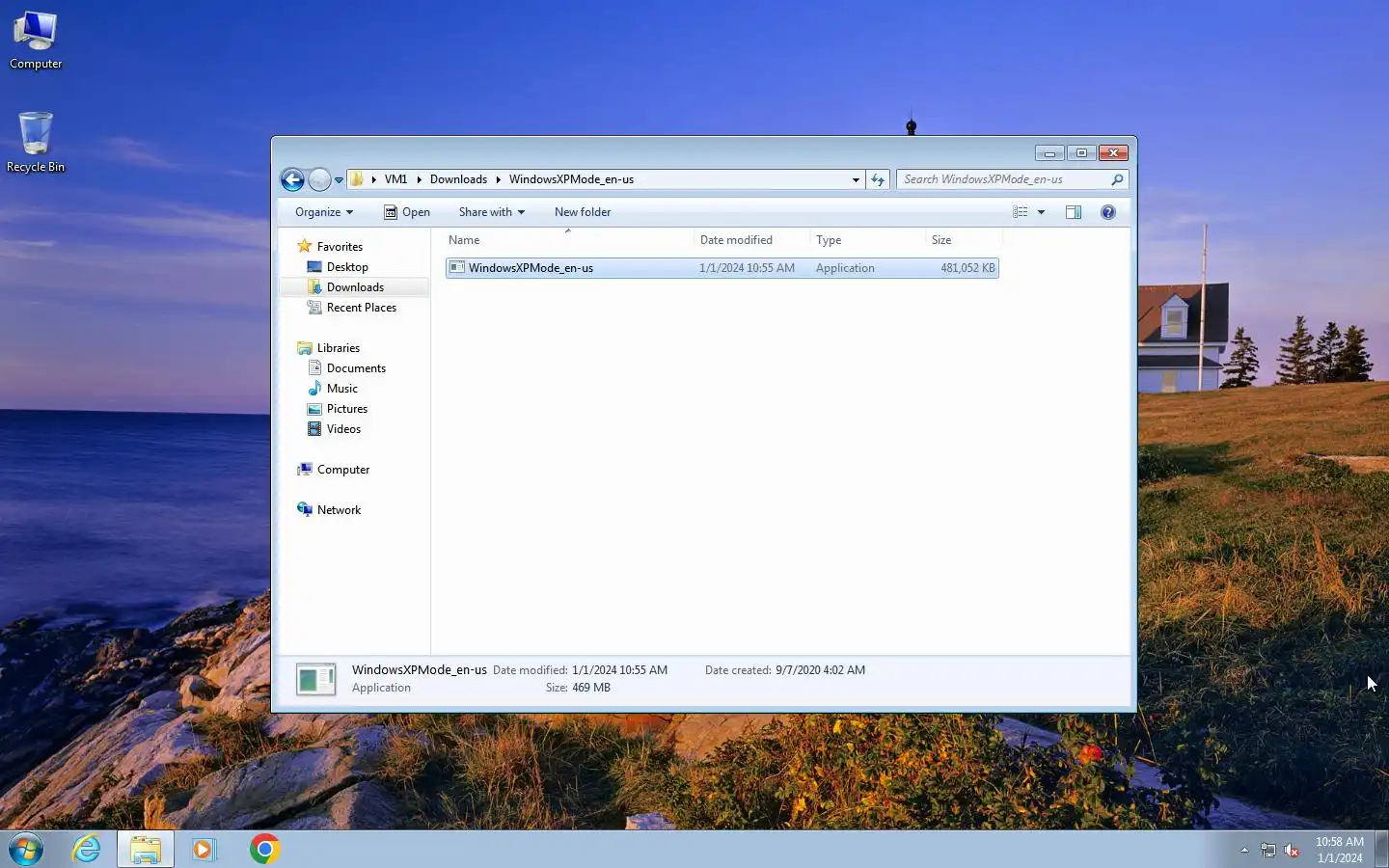This screenshot has width=1389, height=868.
Task: Sort by Type column header
Action: [x=868, y=240]
